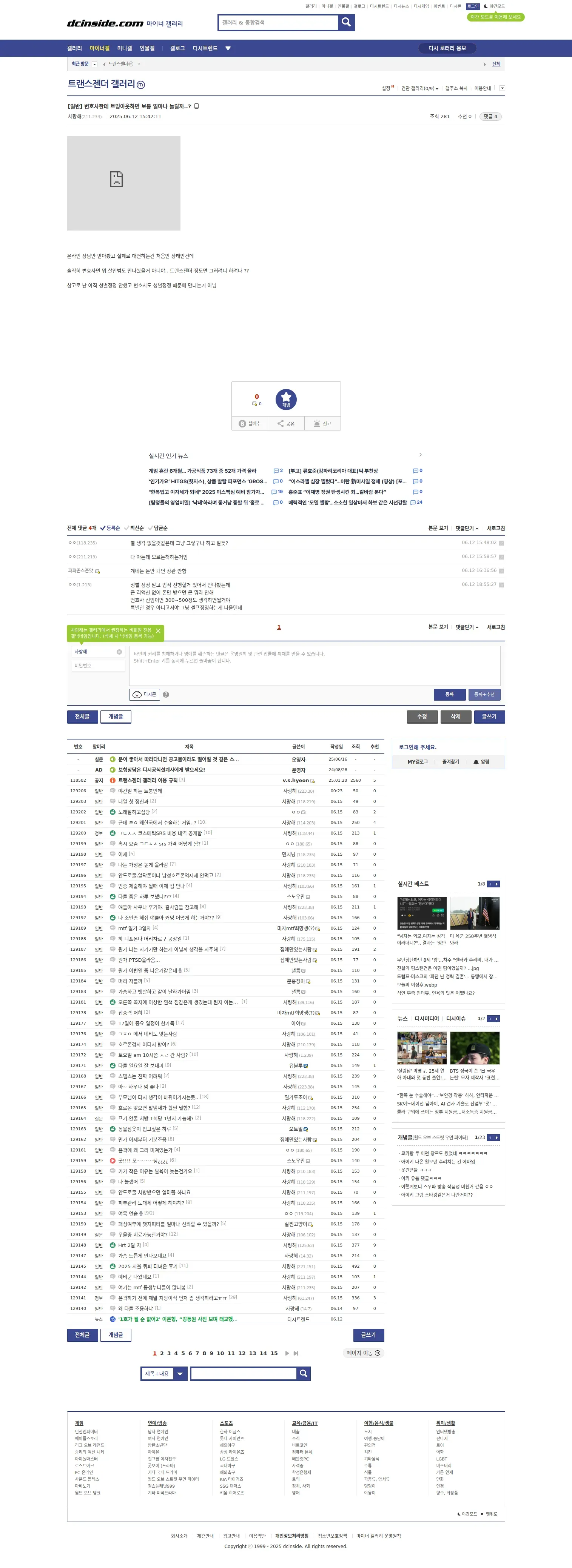Focus the 갤러리 & 통합검색 search box

(x=278, y=23)
